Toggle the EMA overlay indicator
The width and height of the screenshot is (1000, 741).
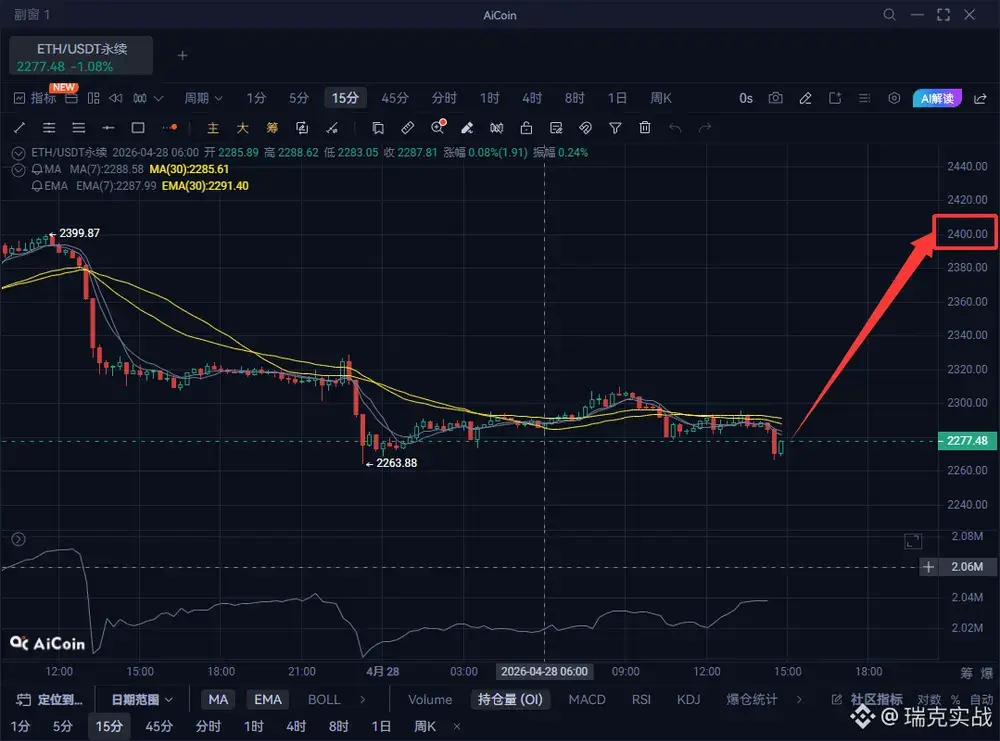268,700
